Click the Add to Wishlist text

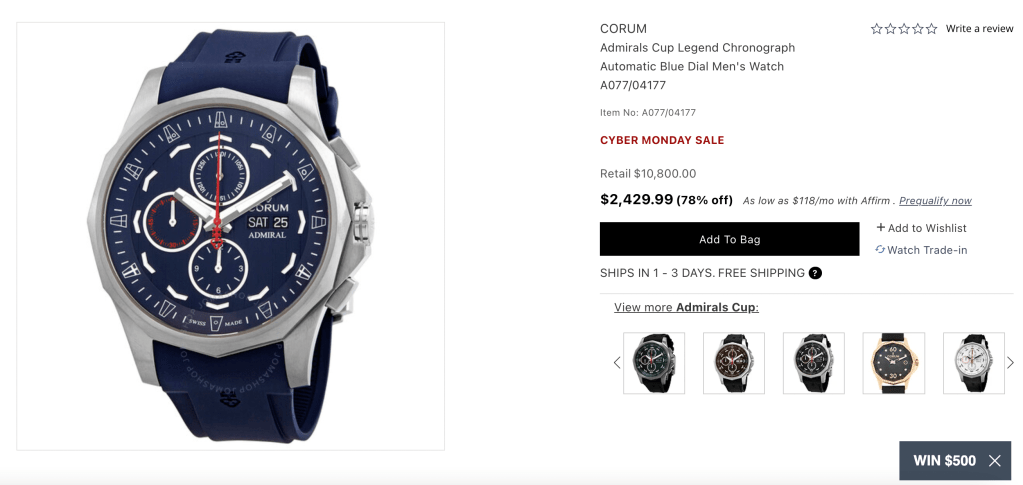927,228
